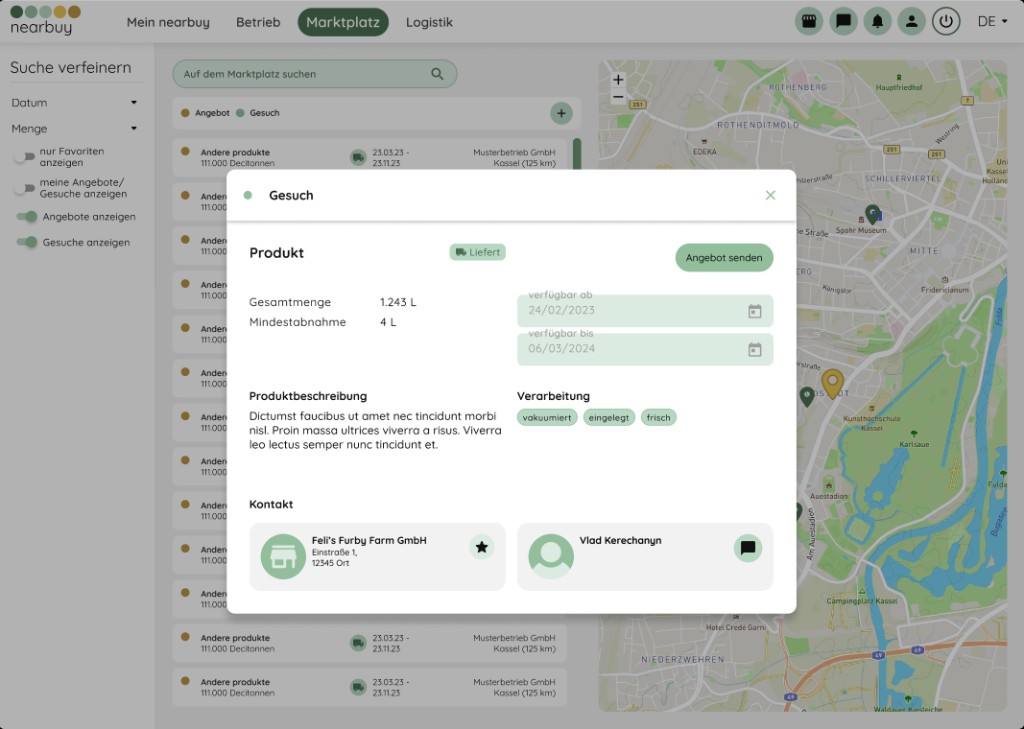Screen dimensions: 1024x729
Task: Click the search magnifier icon
Action: [x=437, y=74]
